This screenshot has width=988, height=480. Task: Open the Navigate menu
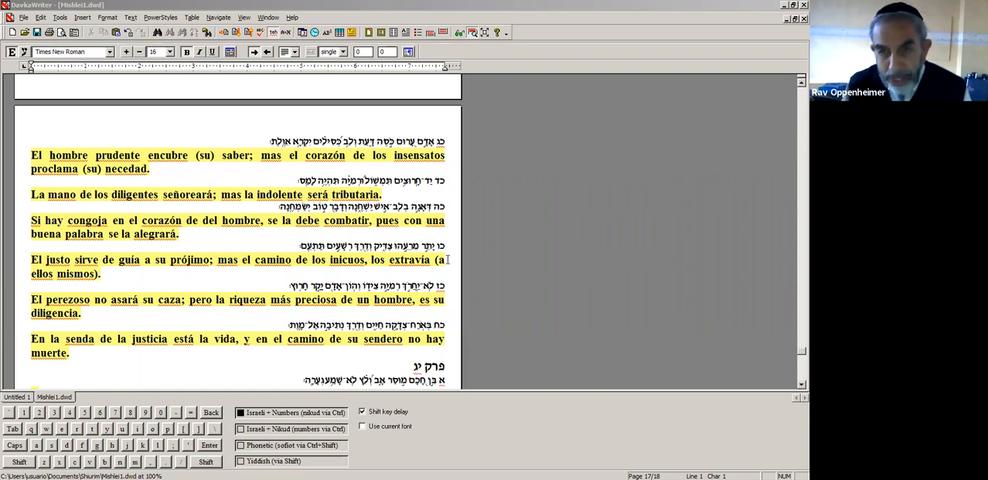pos(218,18)
